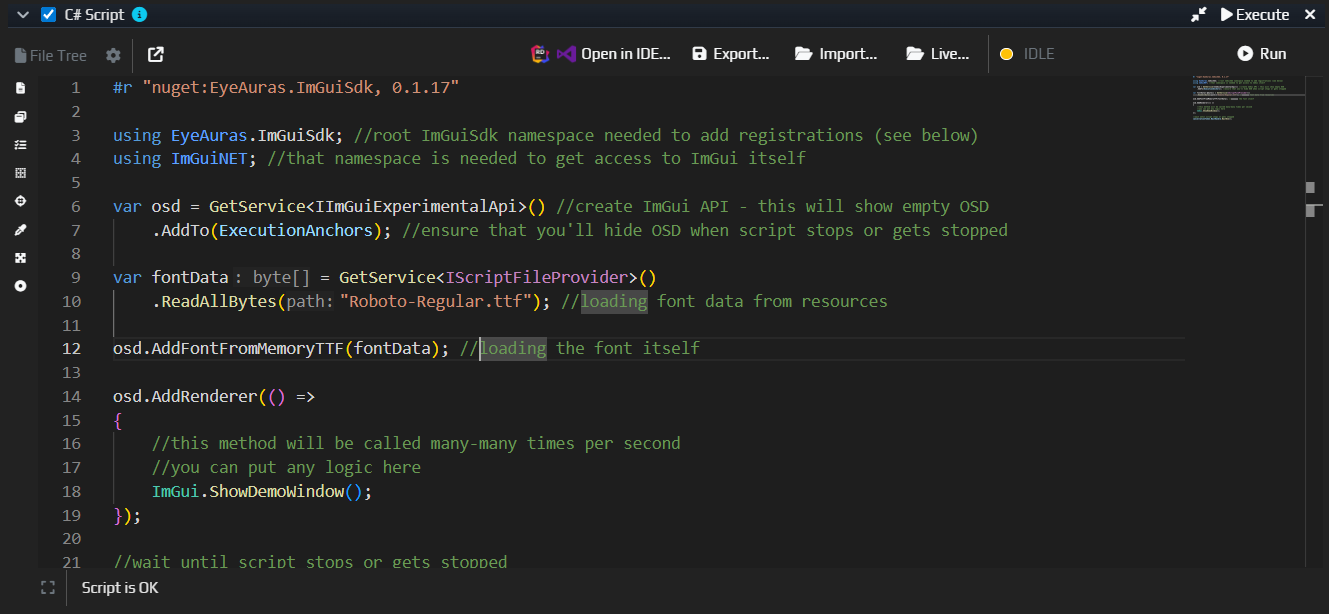
Task: Click the external open icon beside File Tree
Action: (x=156, y=55)
